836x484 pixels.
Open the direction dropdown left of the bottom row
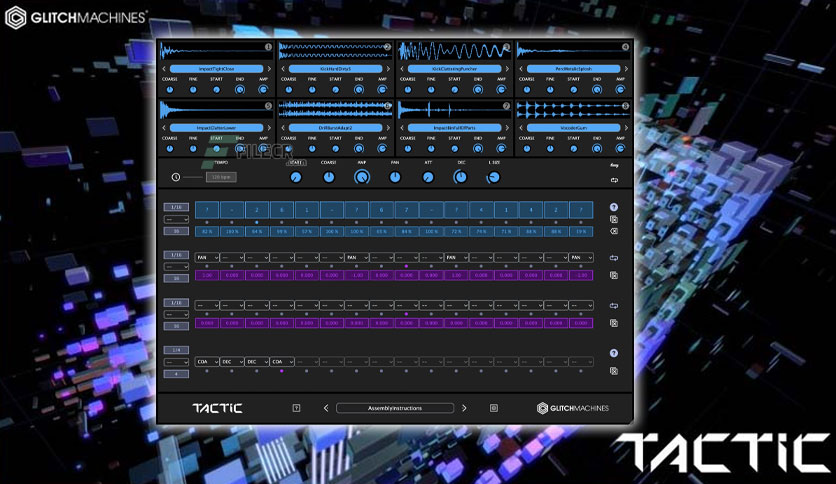point(176,362)
